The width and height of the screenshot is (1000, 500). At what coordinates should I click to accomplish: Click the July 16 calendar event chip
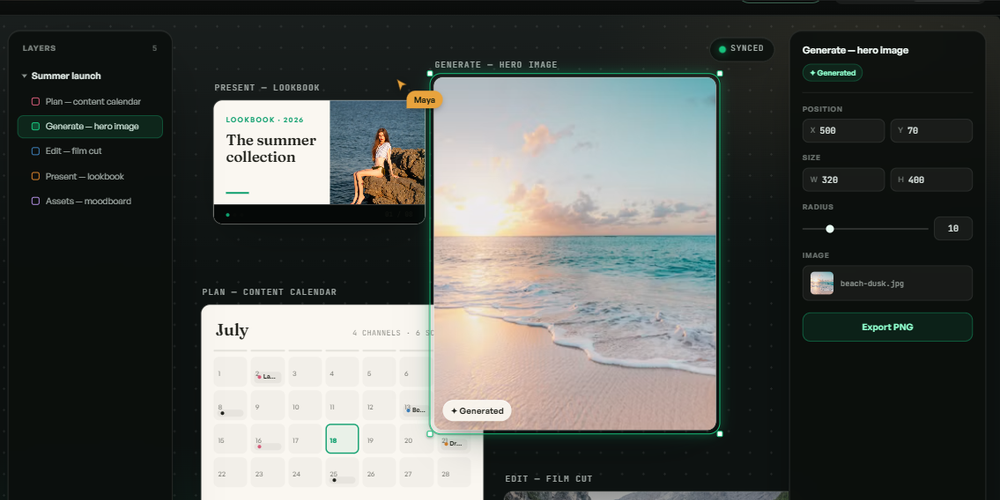268,447
